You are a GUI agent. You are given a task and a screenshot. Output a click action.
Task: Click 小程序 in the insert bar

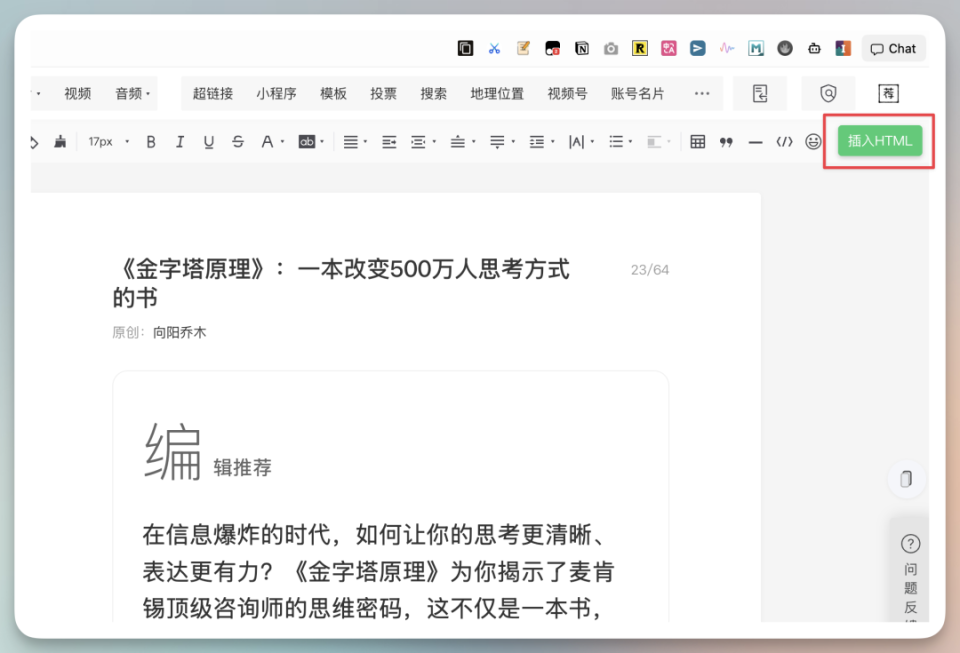coord(276,94)
